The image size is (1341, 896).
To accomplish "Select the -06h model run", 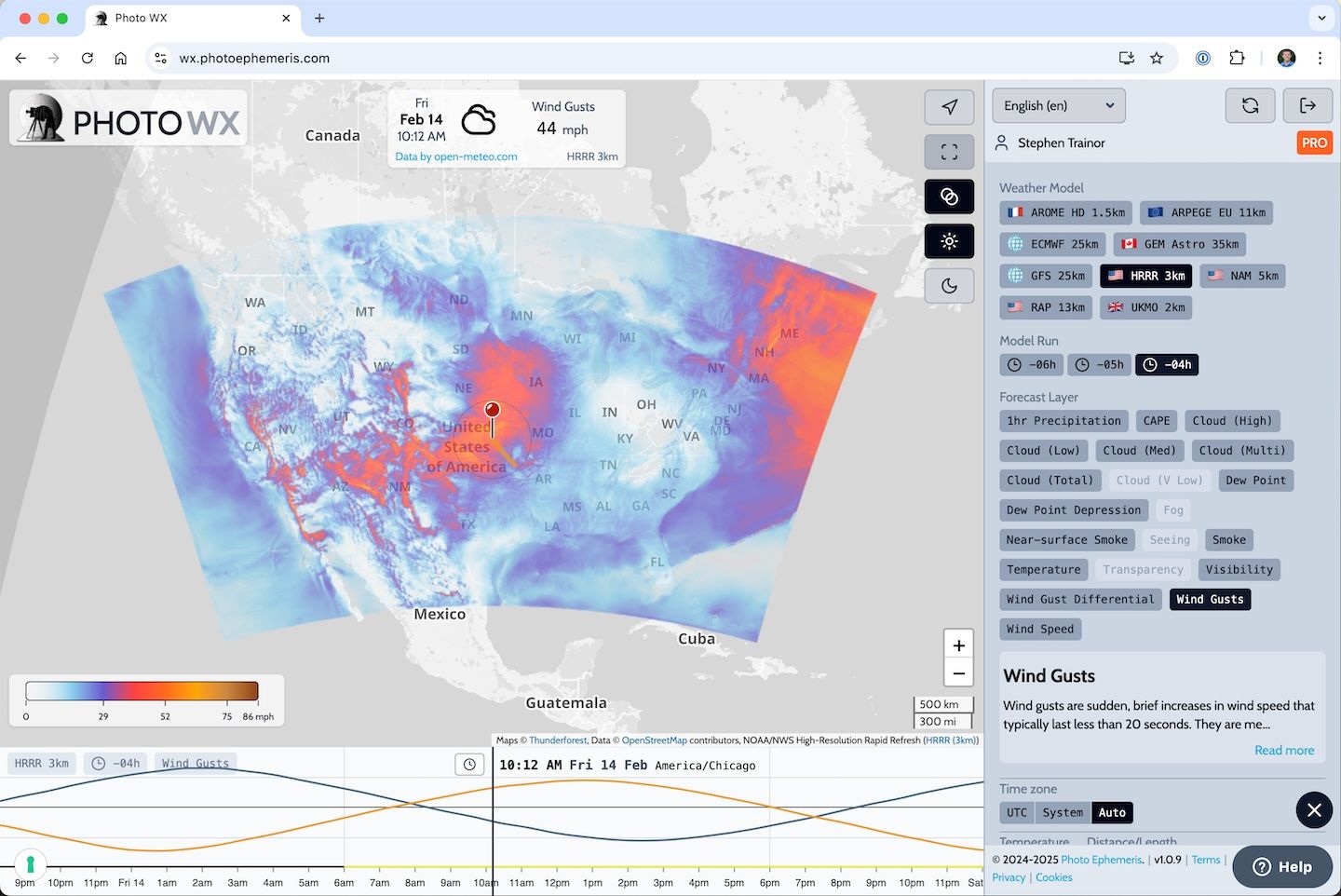I will click(x=1032, y=364).
